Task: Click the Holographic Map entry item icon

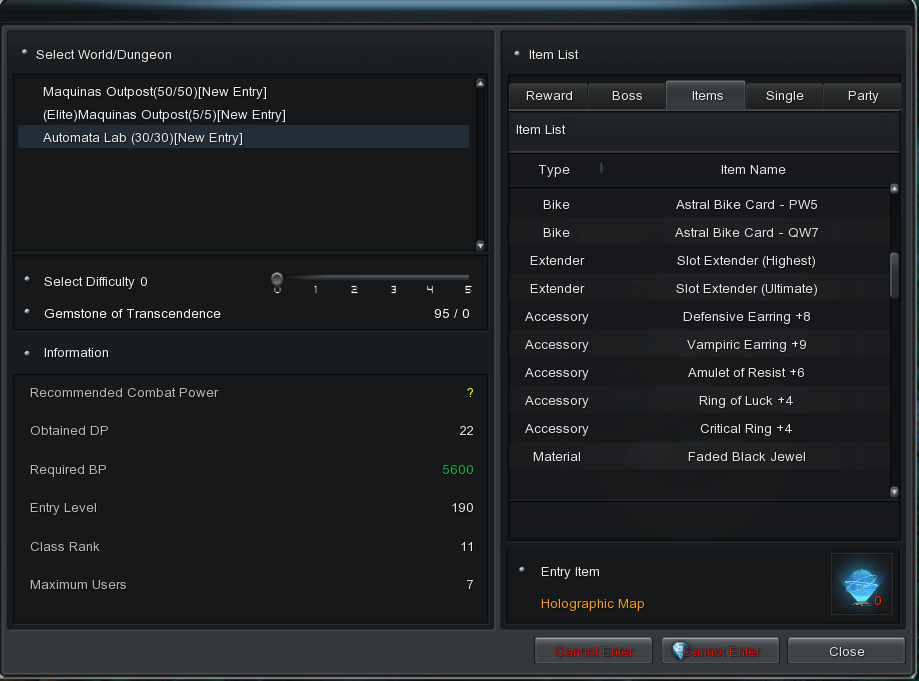Action: point(861,586)
